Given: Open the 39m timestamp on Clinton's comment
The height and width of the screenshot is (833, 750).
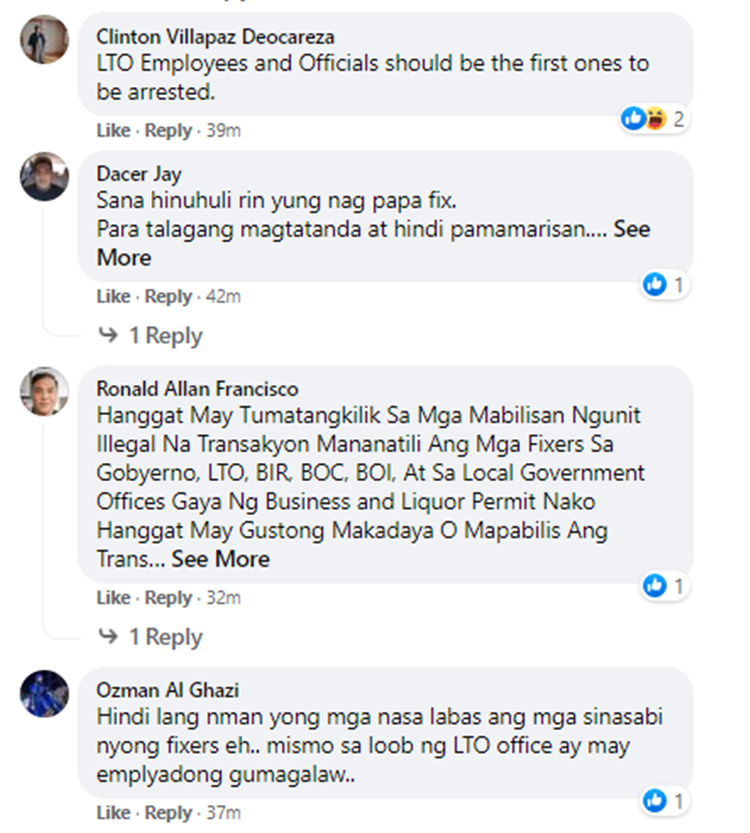Looking at the screenshot, I should point(223,130).
